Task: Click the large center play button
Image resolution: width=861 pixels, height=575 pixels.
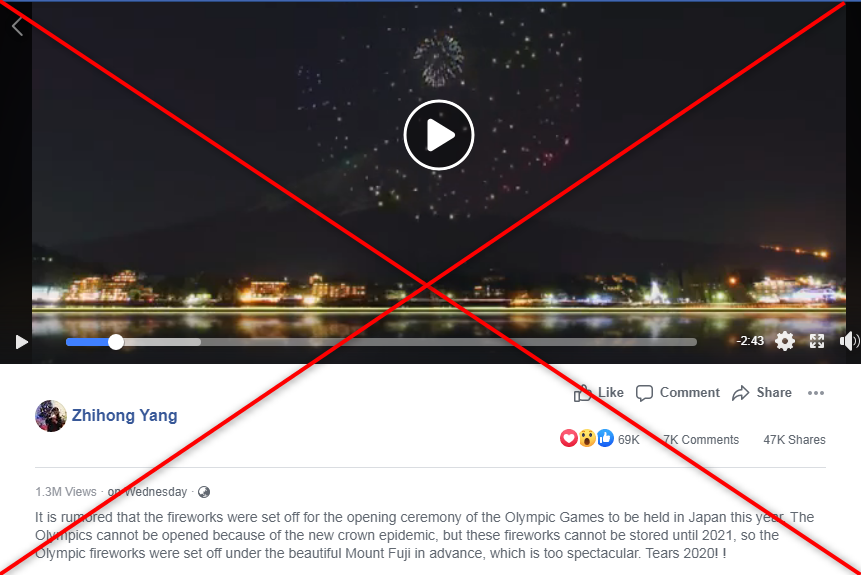Action: pyautogui.click(x=439, y=135)
